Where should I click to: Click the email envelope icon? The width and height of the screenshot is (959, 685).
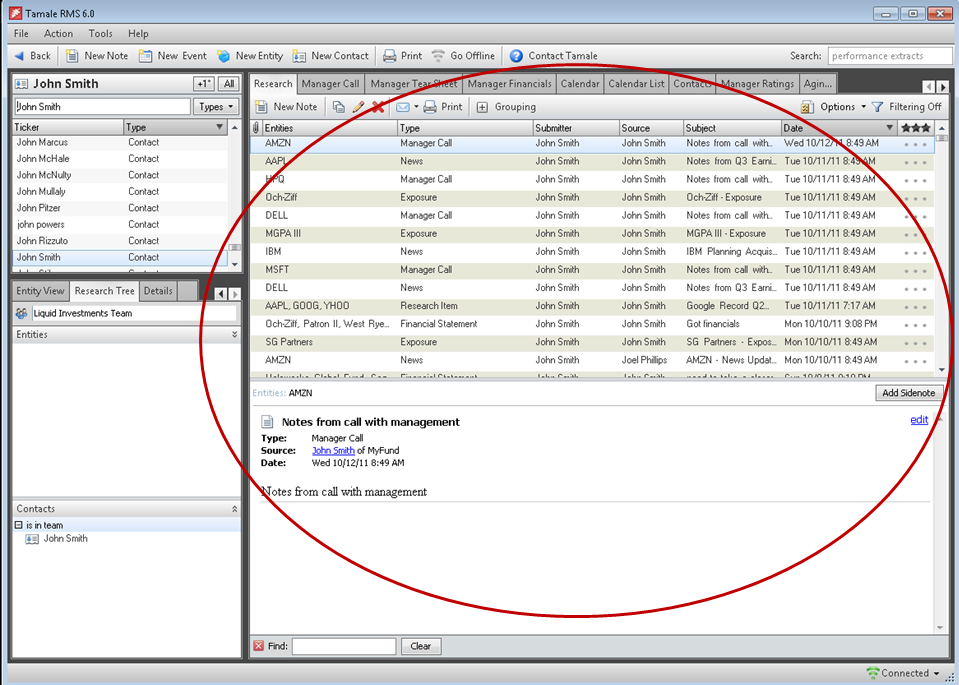[402, 107]
